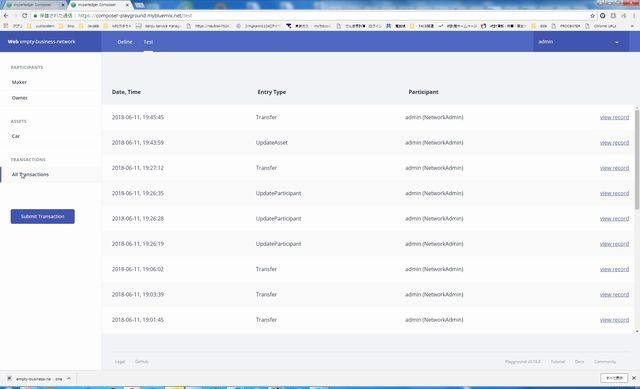
Task: Expand download item options chevron
Action: (x=69, y=379)
